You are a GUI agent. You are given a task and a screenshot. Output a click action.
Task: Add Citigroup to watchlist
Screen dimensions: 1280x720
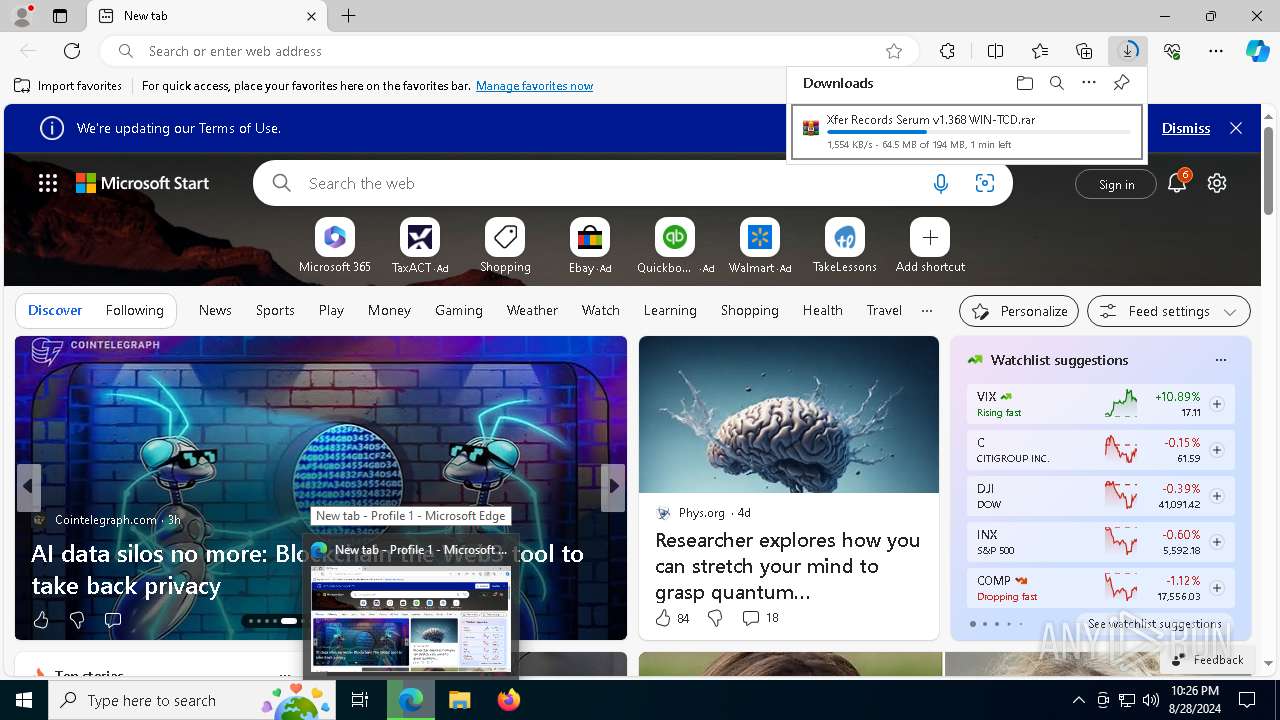coord(1217,450)
